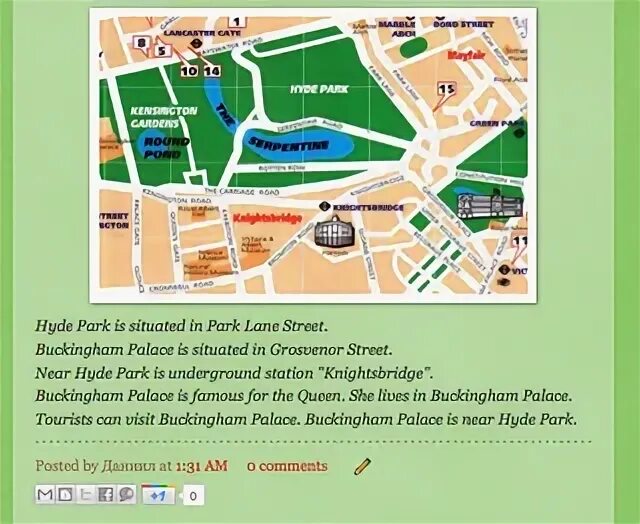Screen dimensions: 640x524
Task: Click the "HYDE PARK" label on the map
Action: click(x=319, y=89)
